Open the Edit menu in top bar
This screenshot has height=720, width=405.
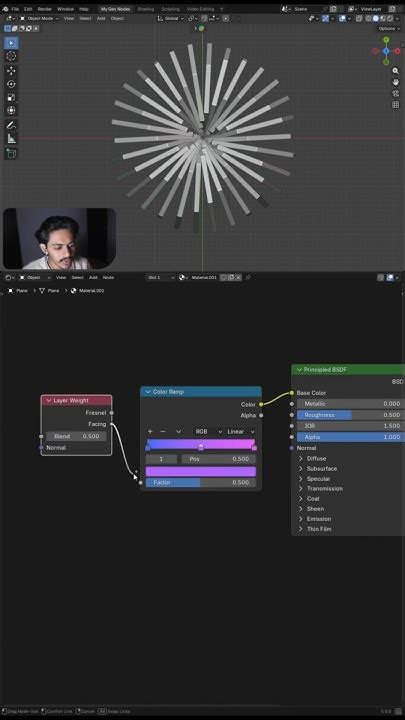[28, 9]
